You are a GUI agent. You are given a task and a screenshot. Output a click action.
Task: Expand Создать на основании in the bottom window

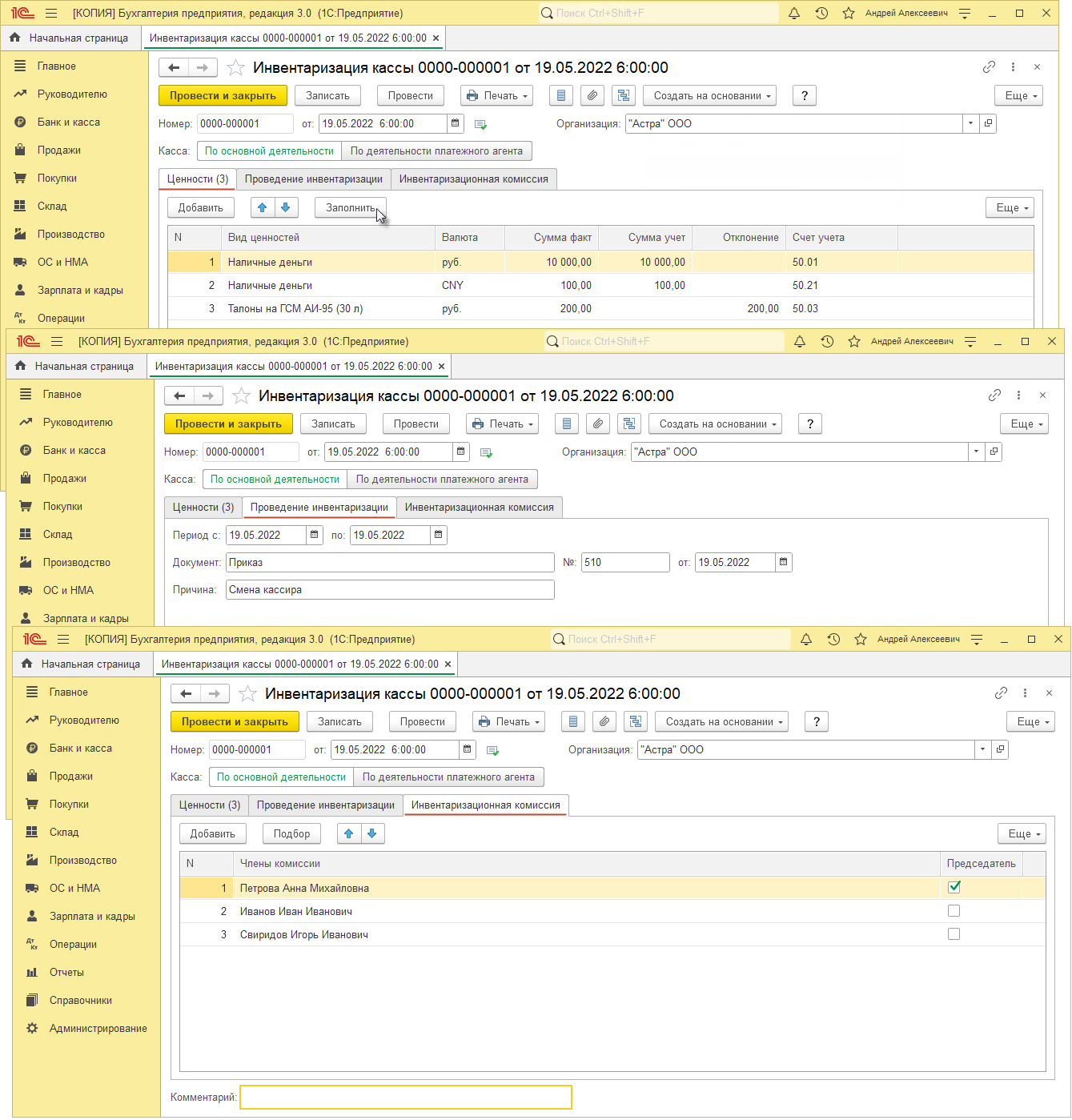click(x=722, y=721)
